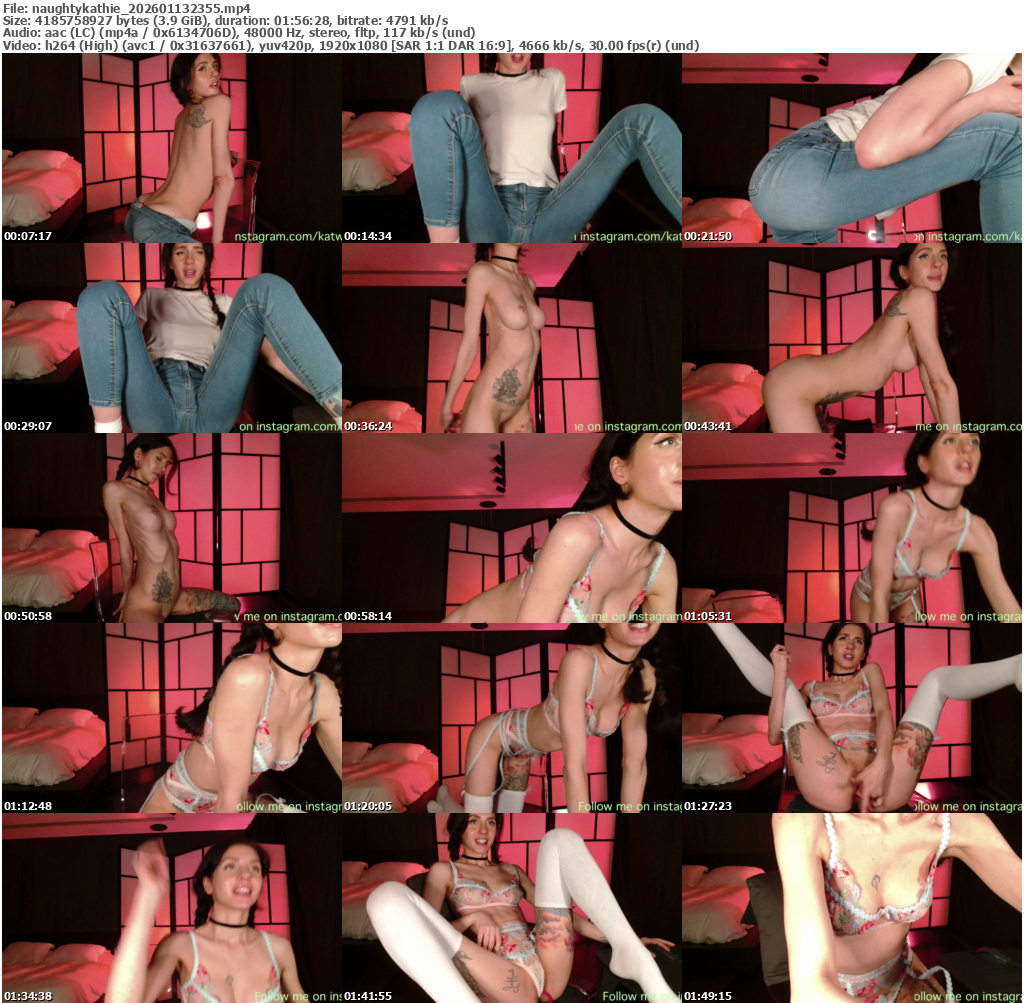Click the frame labeled 00:29:07
This screenshot has height=1003, width=1024.
tap(171, 338)
